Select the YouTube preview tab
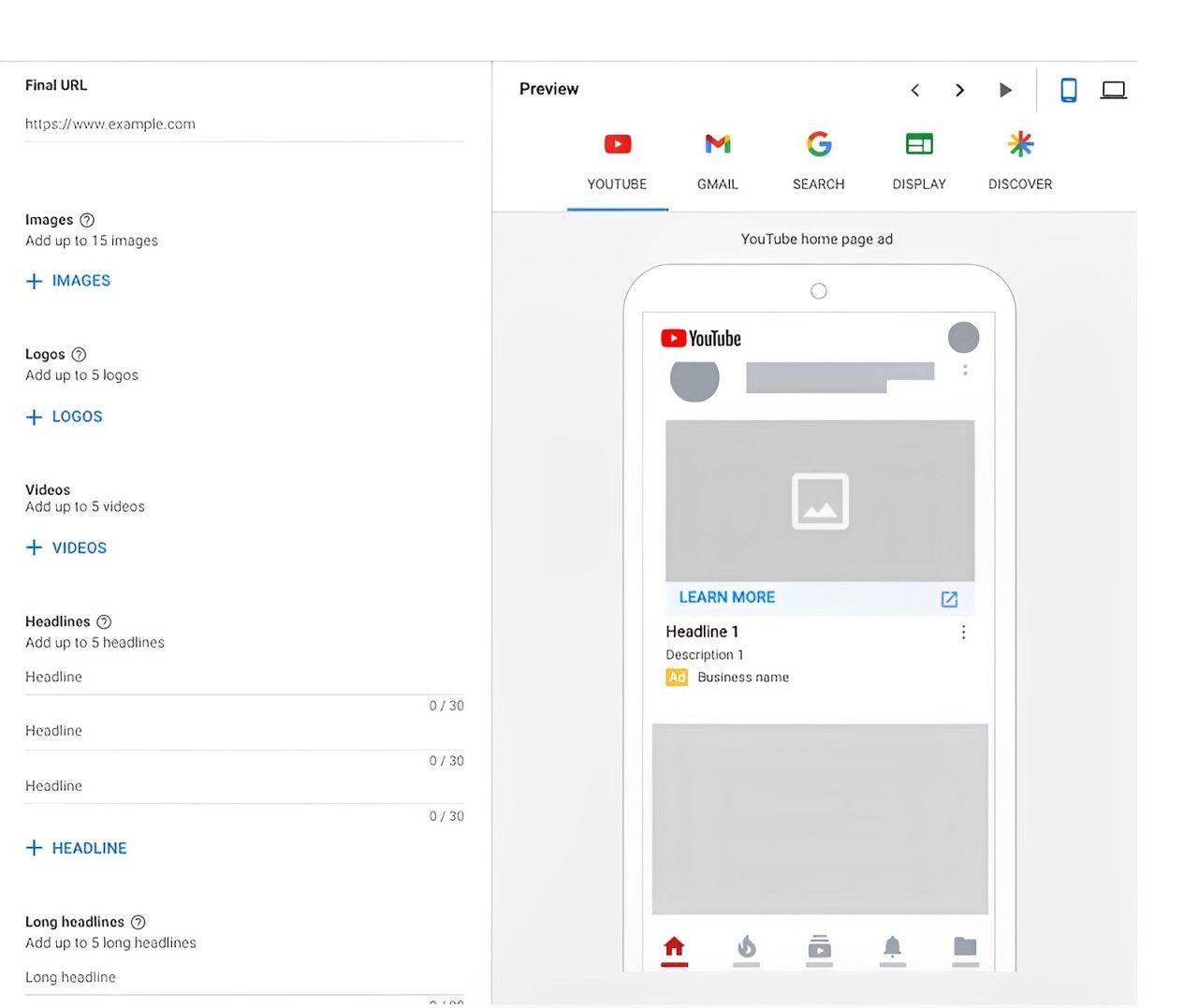The width and height of the screenshot is (1198, 1008). point(617,161)
